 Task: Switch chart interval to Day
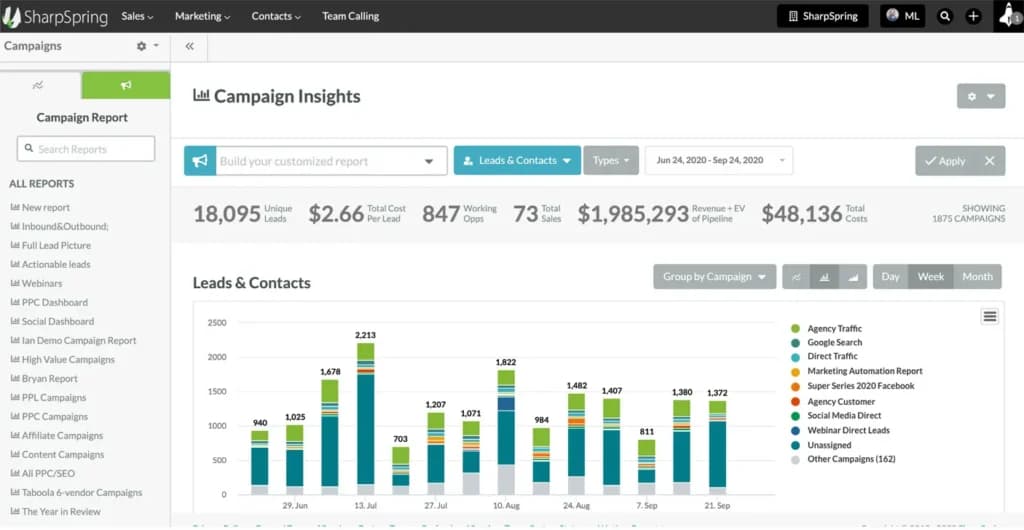890,277
